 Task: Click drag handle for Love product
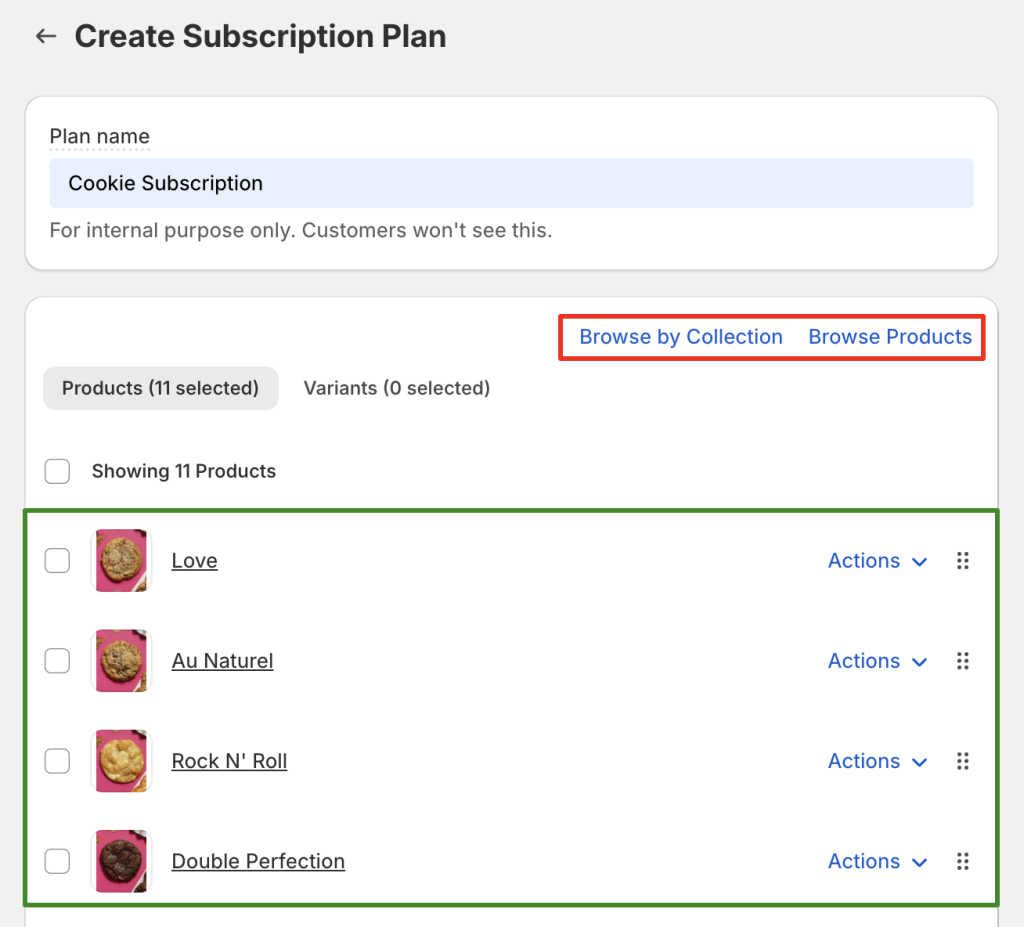pyautogui.click(x=963, y=561)
